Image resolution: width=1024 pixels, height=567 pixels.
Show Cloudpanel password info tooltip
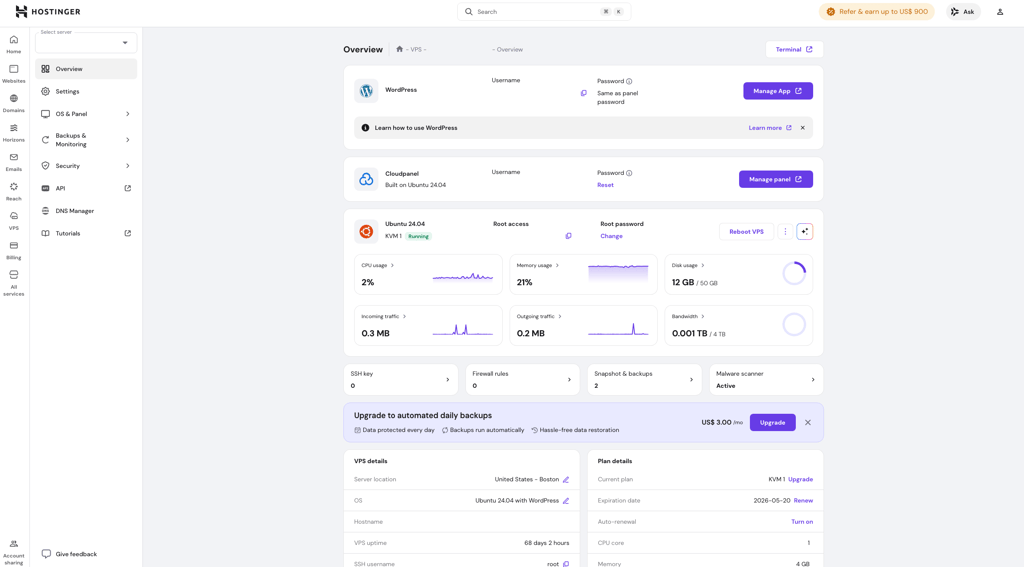point(629,173)
